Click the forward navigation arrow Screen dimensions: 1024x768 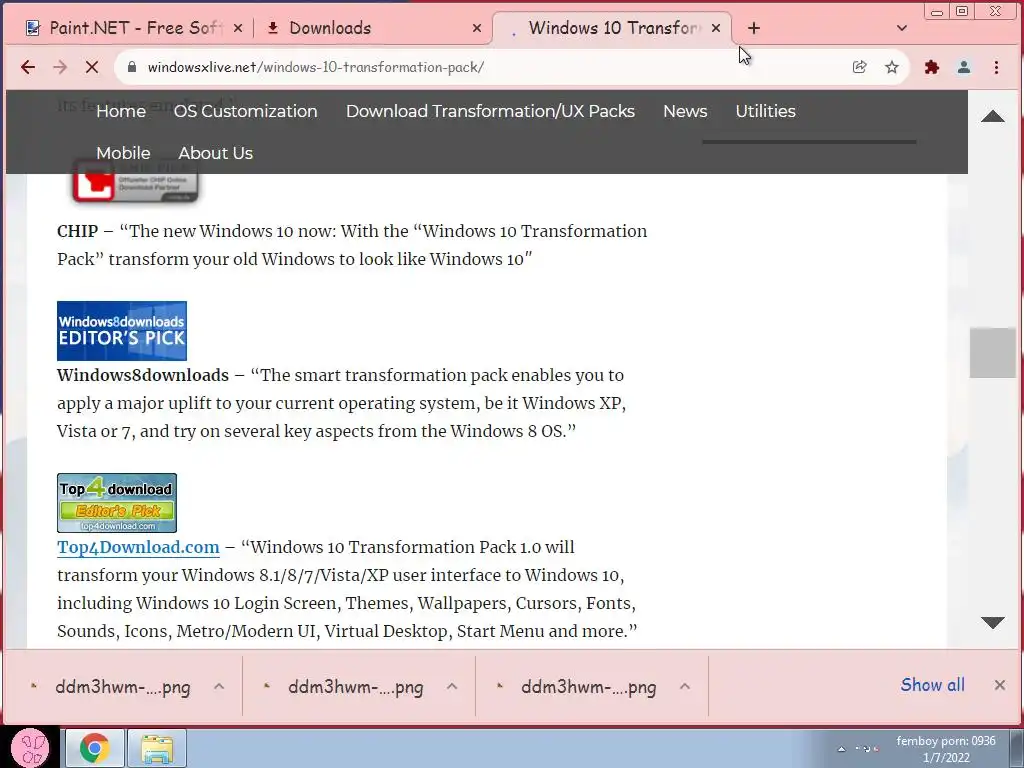[x=60, y=67]
